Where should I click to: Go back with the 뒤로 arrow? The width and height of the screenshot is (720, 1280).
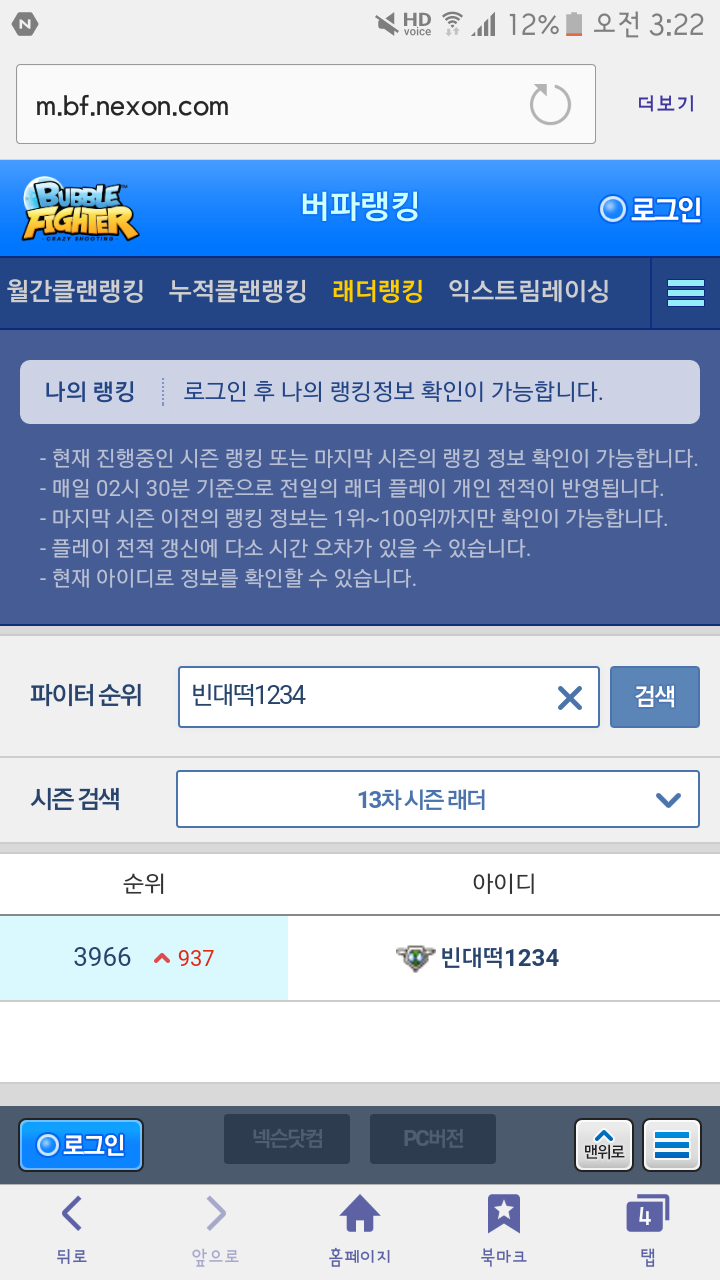coord(72,1230)
